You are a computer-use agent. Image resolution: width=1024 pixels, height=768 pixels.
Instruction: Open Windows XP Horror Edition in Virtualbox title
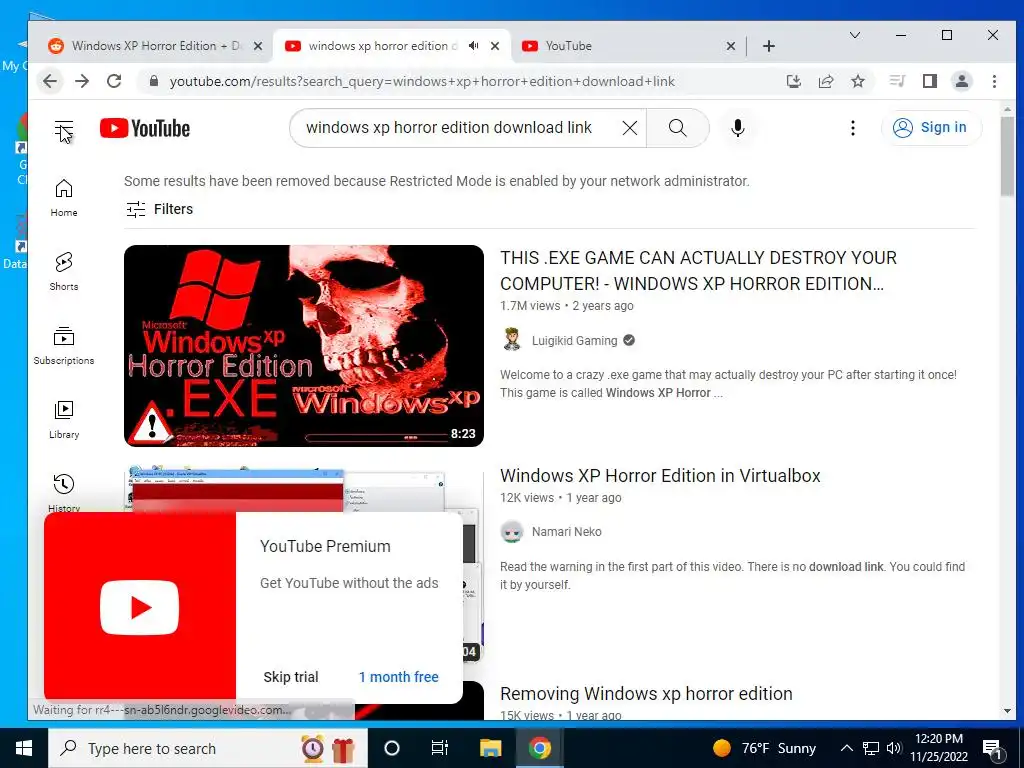click(660, 475)
